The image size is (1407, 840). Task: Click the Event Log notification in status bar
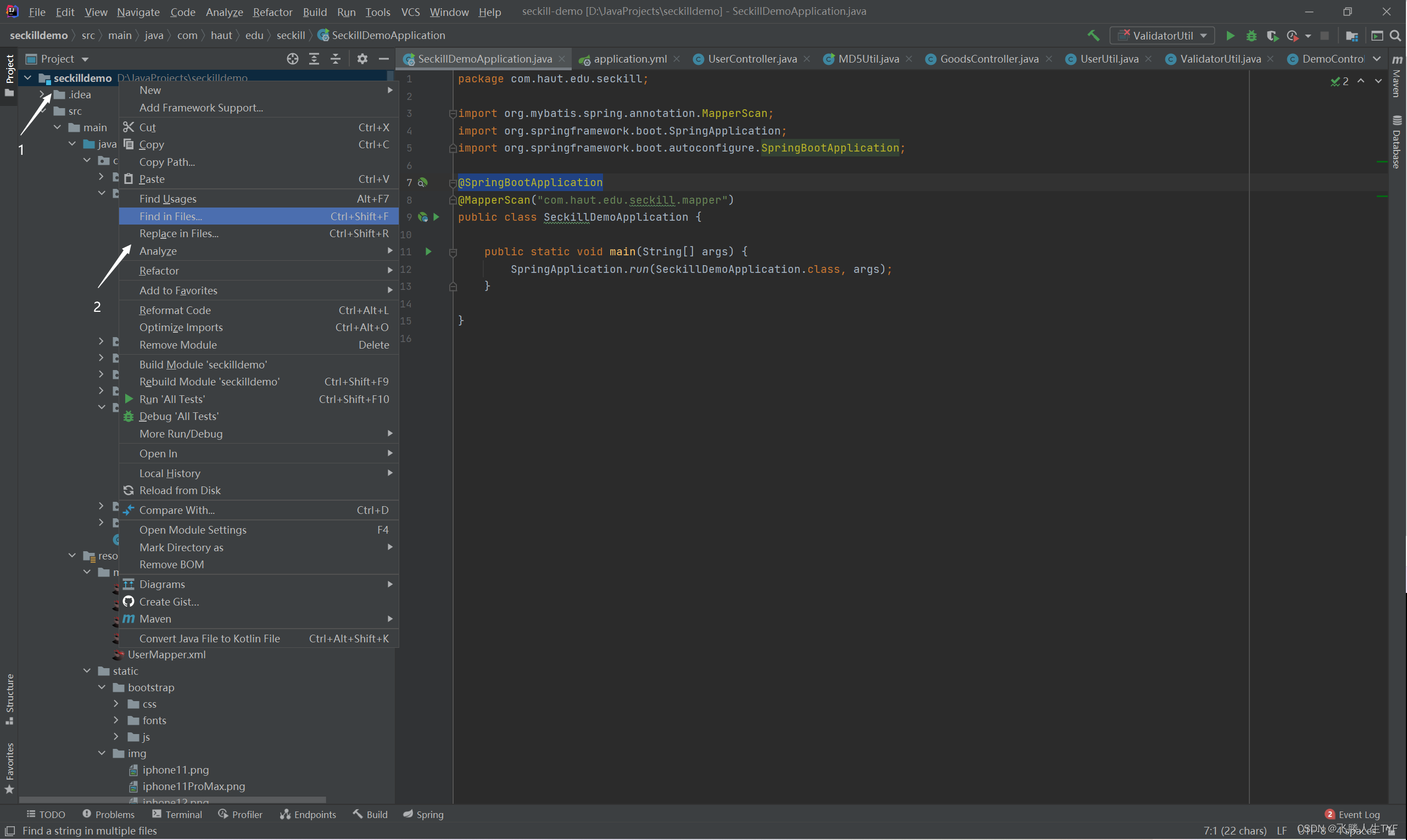click(x=1354, y=814)
